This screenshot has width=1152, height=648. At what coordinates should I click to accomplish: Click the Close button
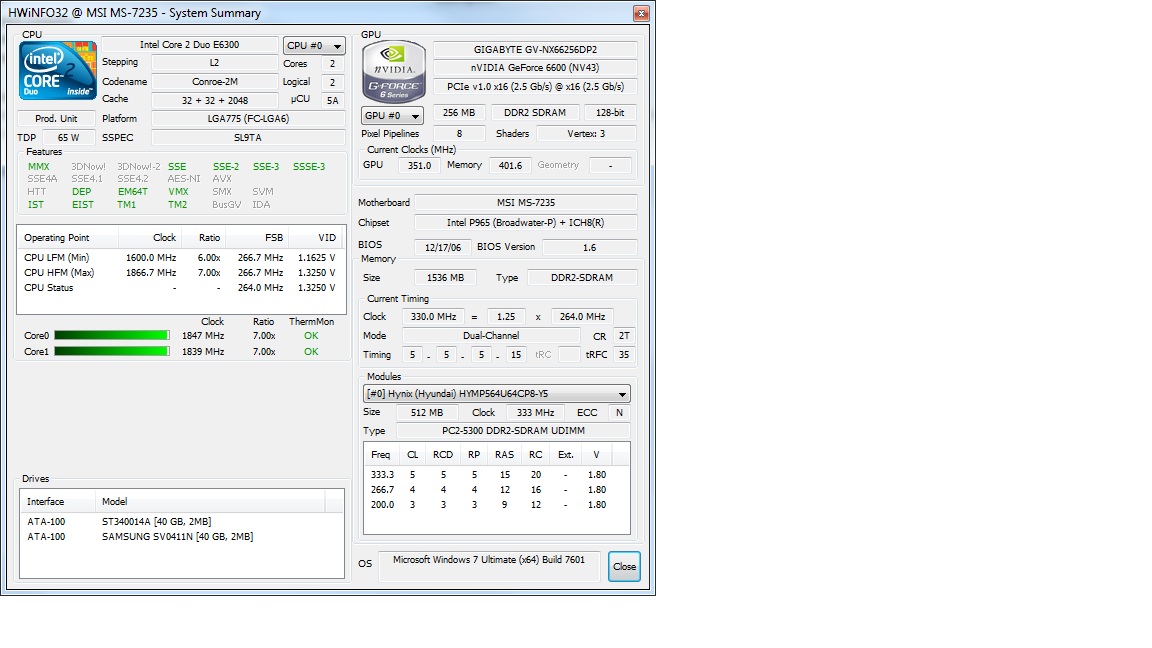624,566
